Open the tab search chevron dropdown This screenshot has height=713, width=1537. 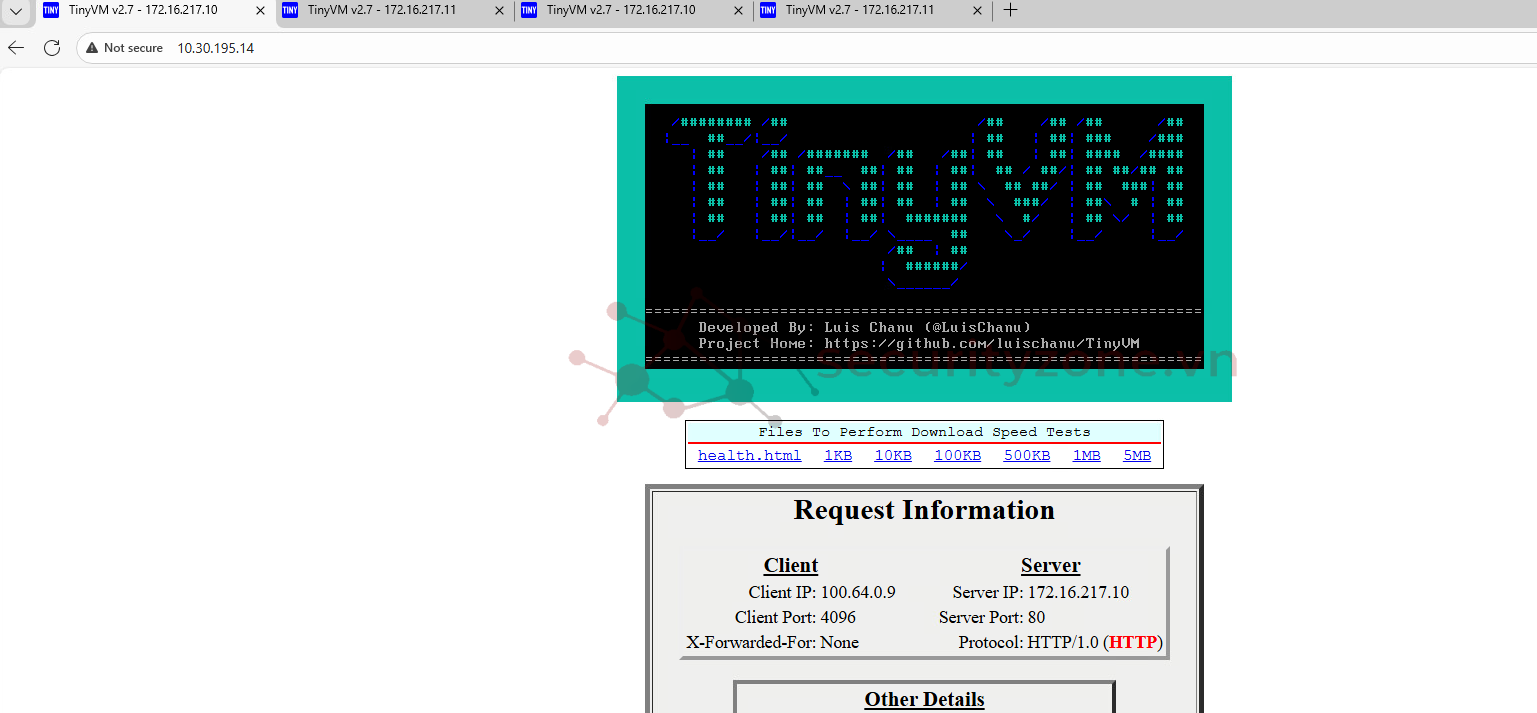[16, 11]
